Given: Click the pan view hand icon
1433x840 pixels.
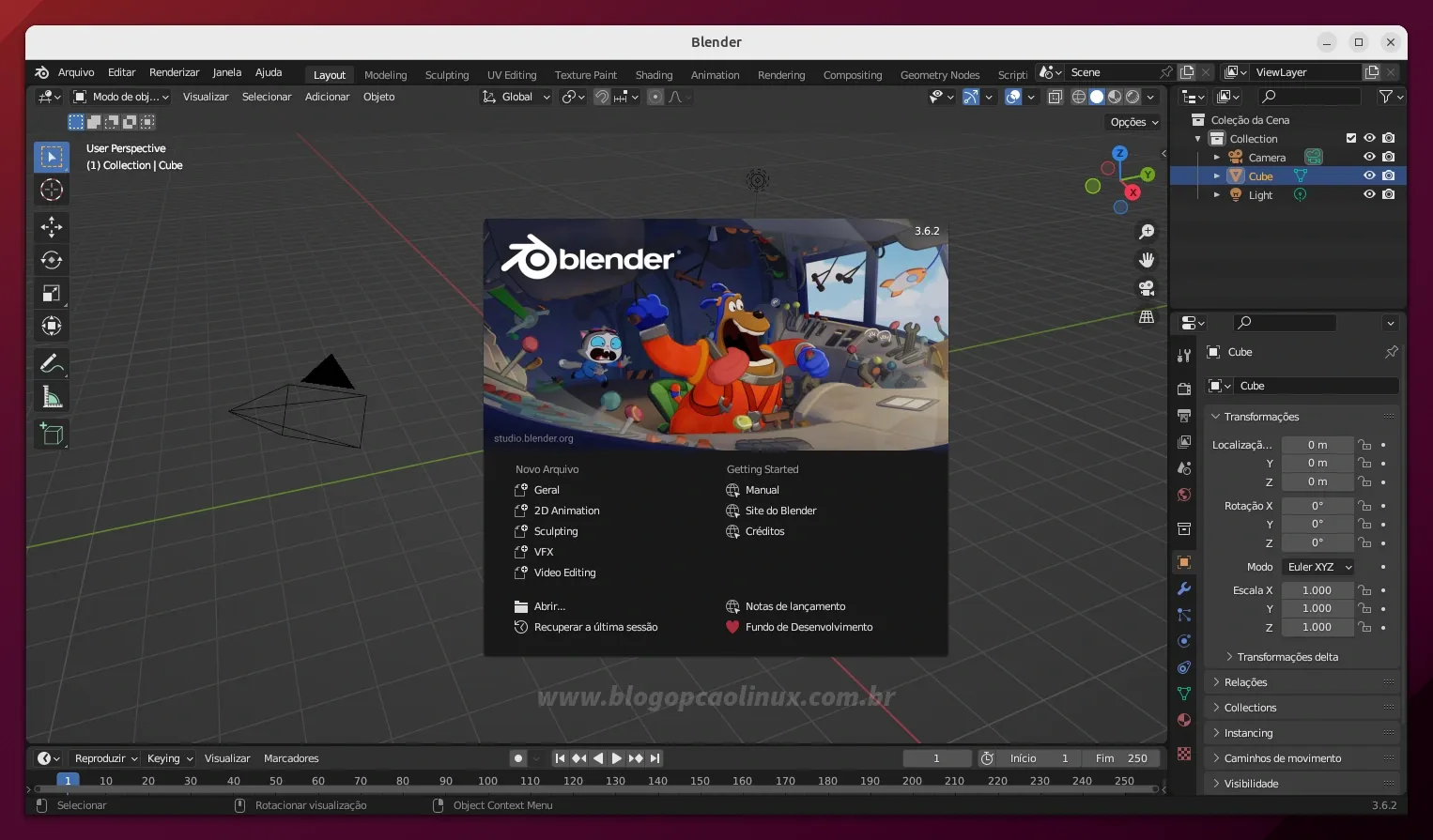Looking at the screenshot, I should coord(1147,260).
